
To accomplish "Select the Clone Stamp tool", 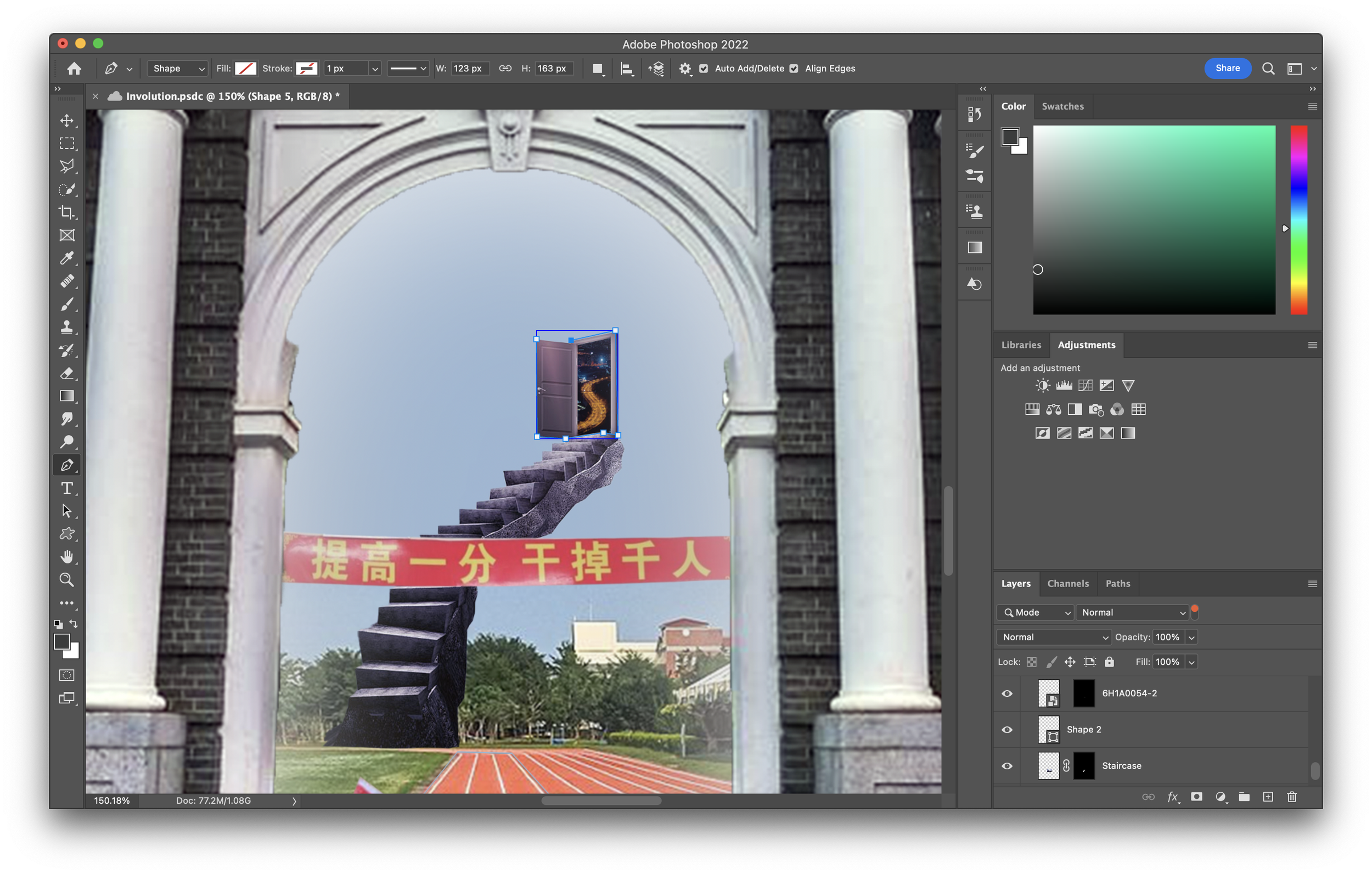I will tap(66, 327).
